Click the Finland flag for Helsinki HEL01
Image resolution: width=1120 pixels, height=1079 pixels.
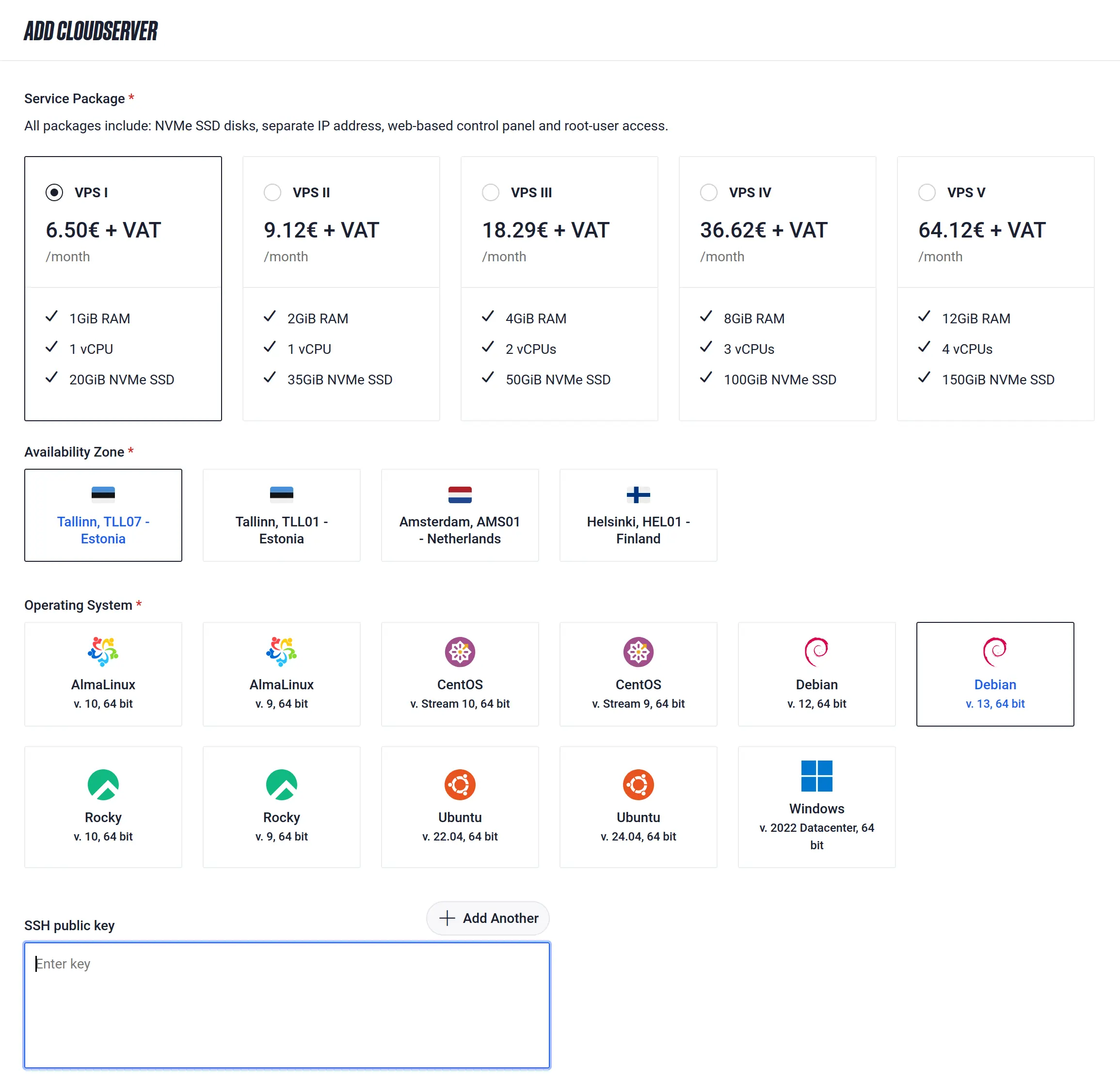638,494
